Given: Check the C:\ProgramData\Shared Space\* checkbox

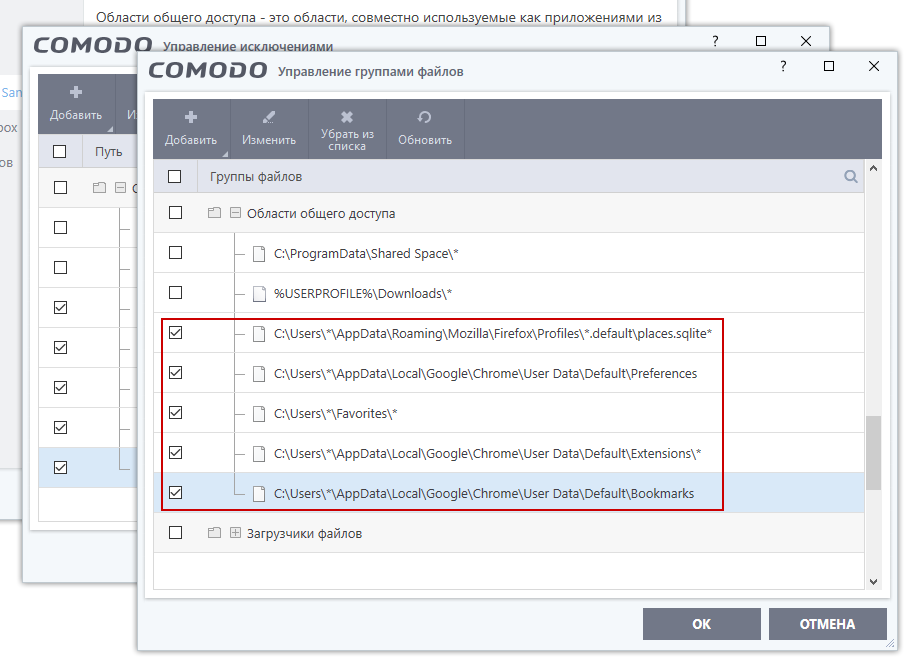Looking at the screenshot, I should [x=175, y=253].
